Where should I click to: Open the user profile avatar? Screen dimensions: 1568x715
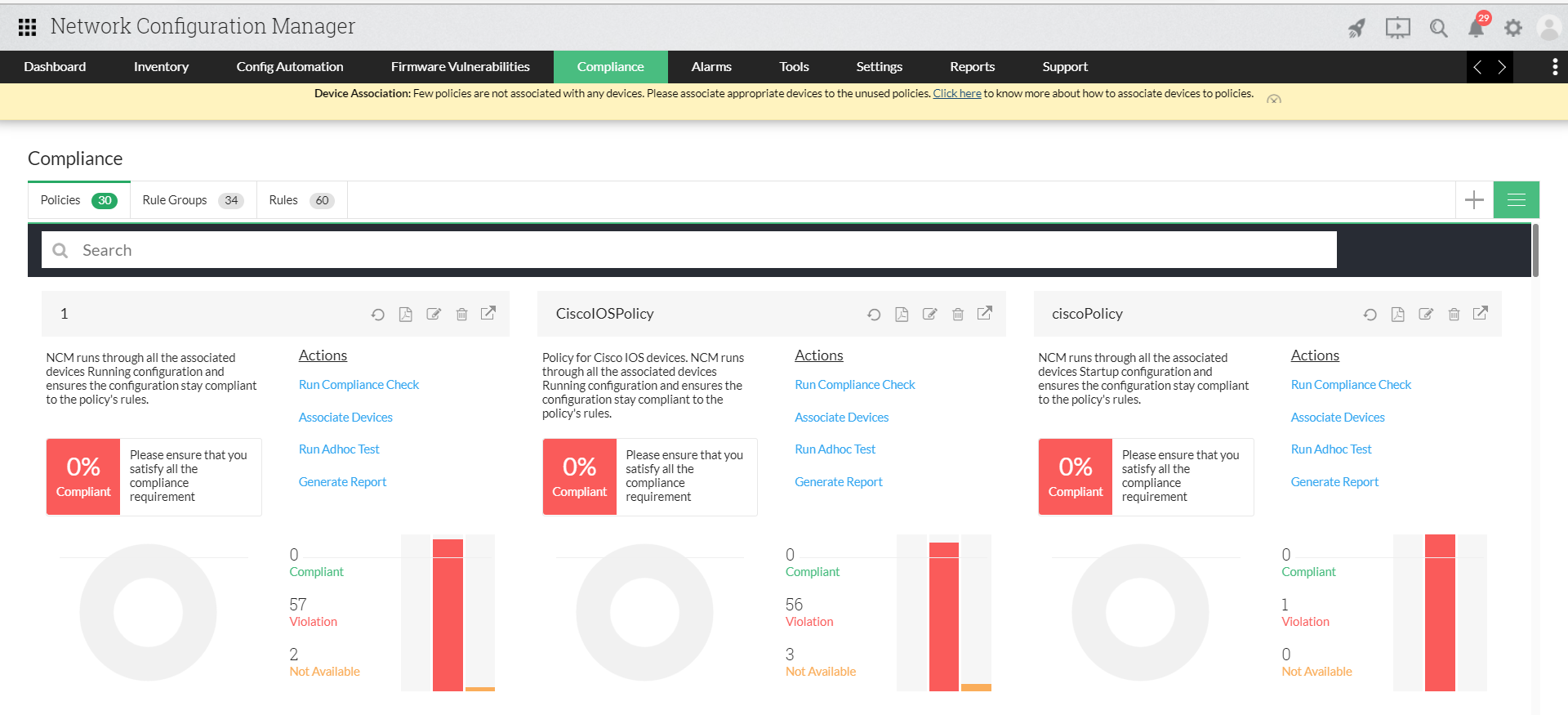coord(1548,29)
